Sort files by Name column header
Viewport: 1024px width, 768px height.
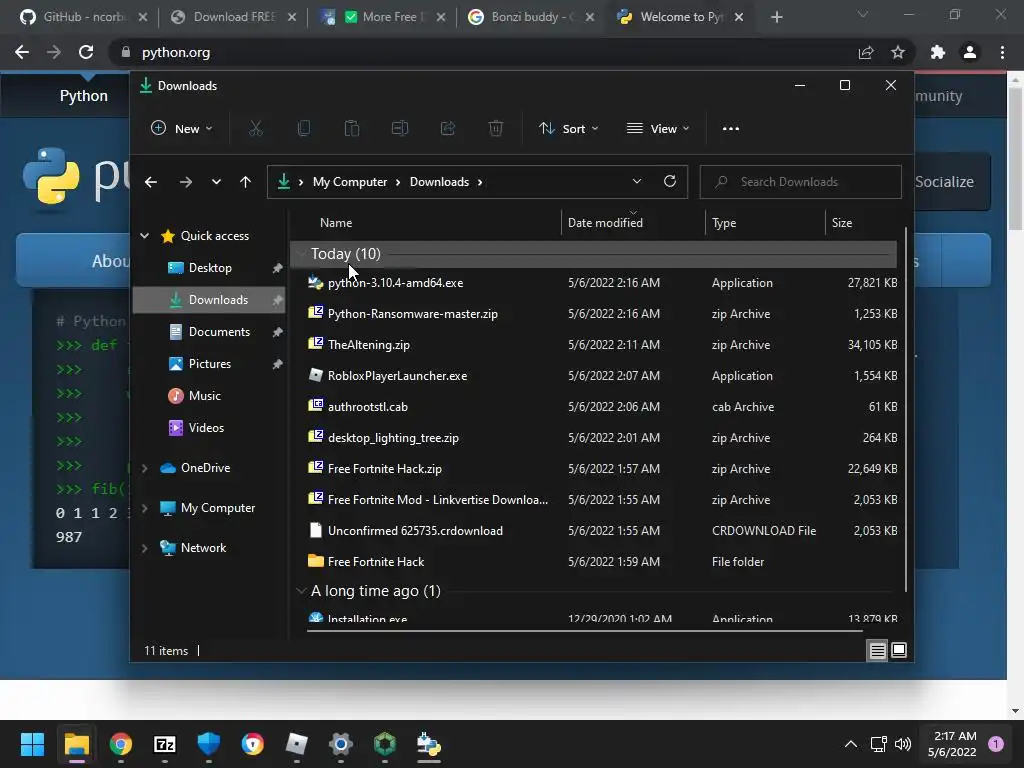click(336, 223)
